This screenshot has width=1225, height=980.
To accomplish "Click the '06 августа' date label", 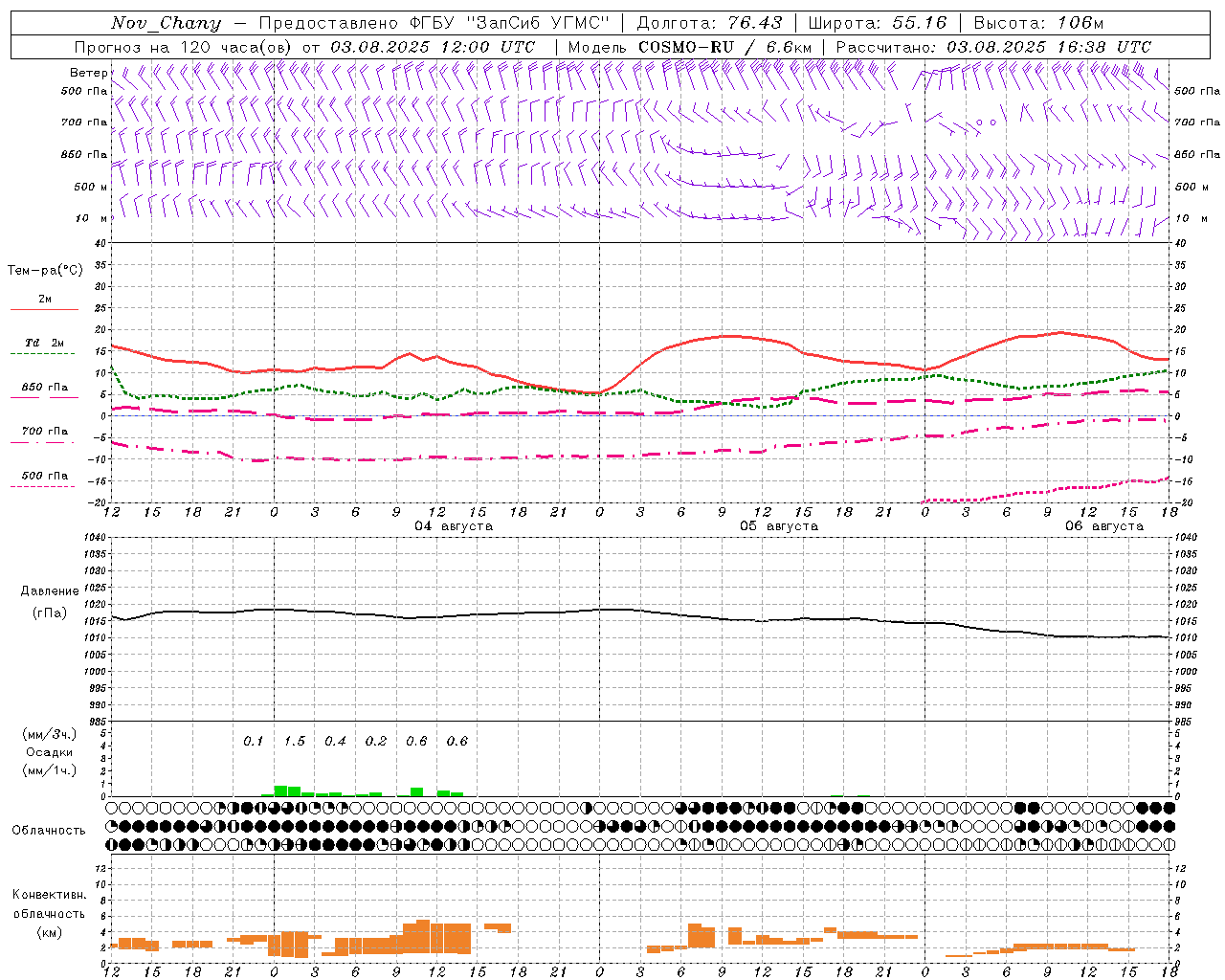I will pyautogui.click(x=1104, y=526).
